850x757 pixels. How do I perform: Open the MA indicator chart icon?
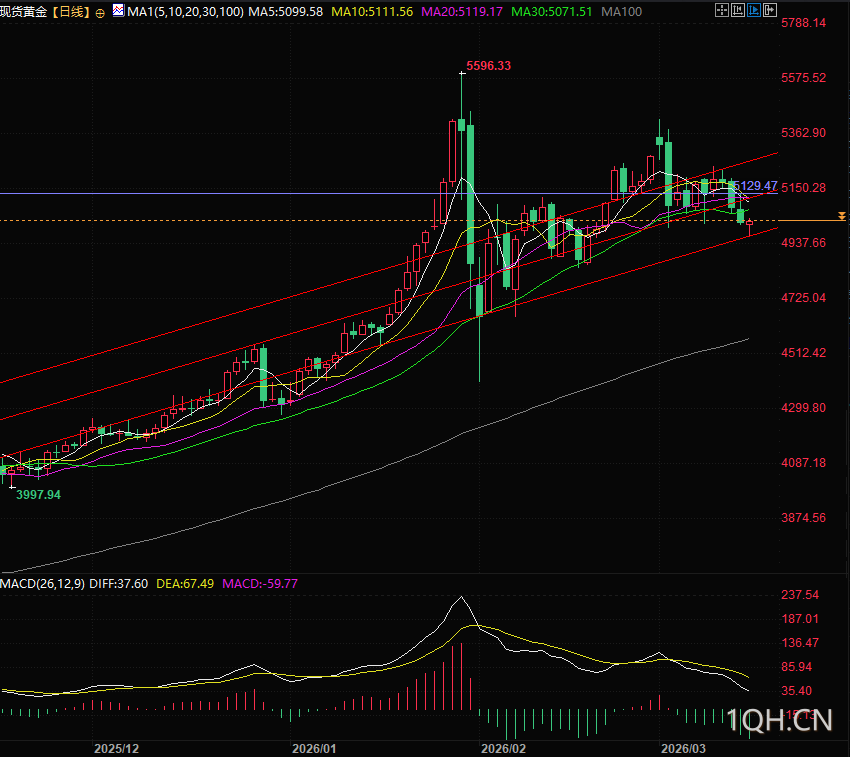(118, 10)
